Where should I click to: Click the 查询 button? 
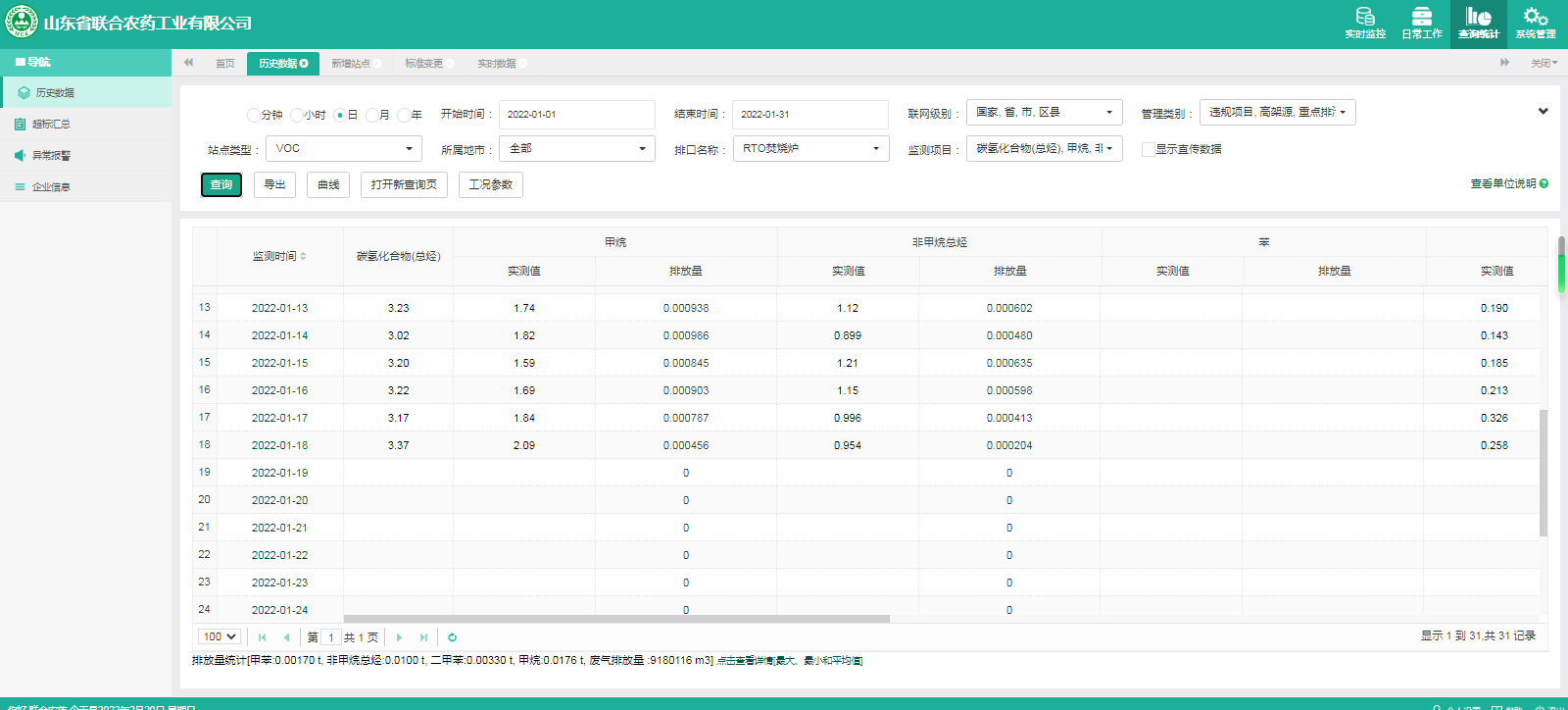tap(221, 184)
